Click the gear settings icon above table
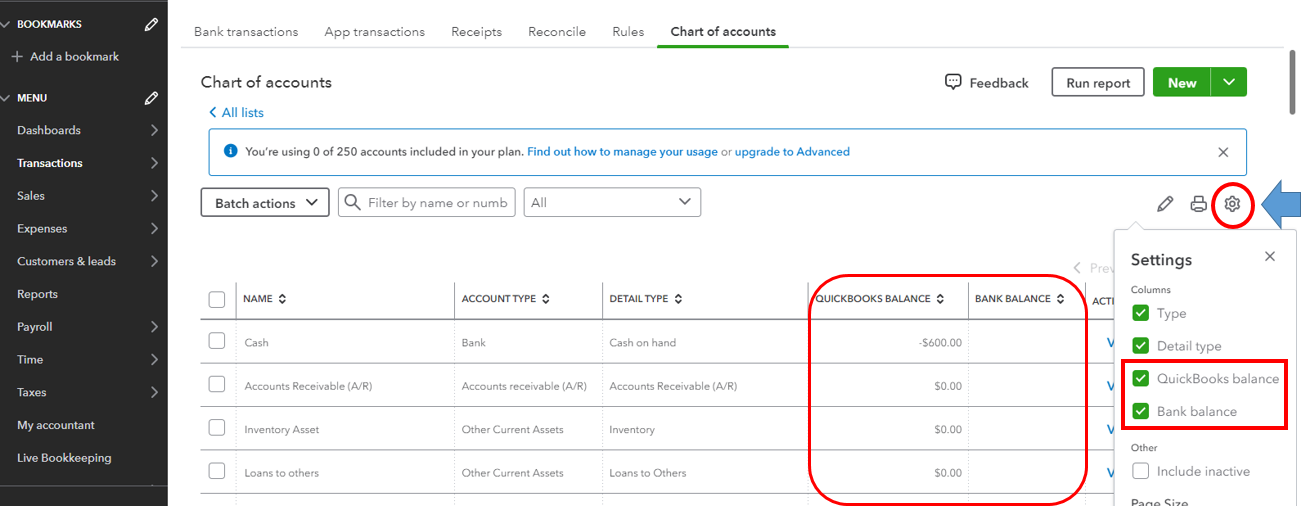The height and width of the screenshot is (518, 1306). pos(1232,204)
